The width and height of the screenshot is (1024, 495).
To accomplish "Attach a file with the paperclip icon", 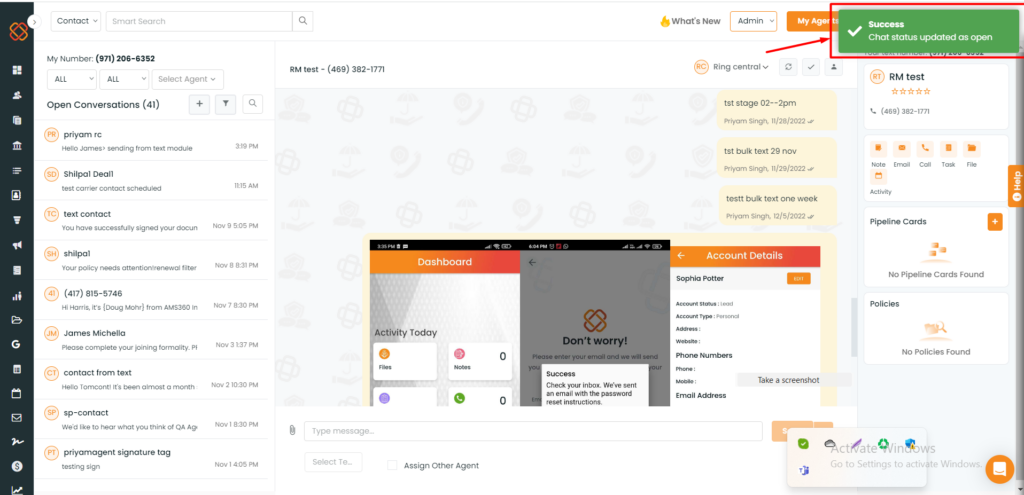I will (293, 430).
